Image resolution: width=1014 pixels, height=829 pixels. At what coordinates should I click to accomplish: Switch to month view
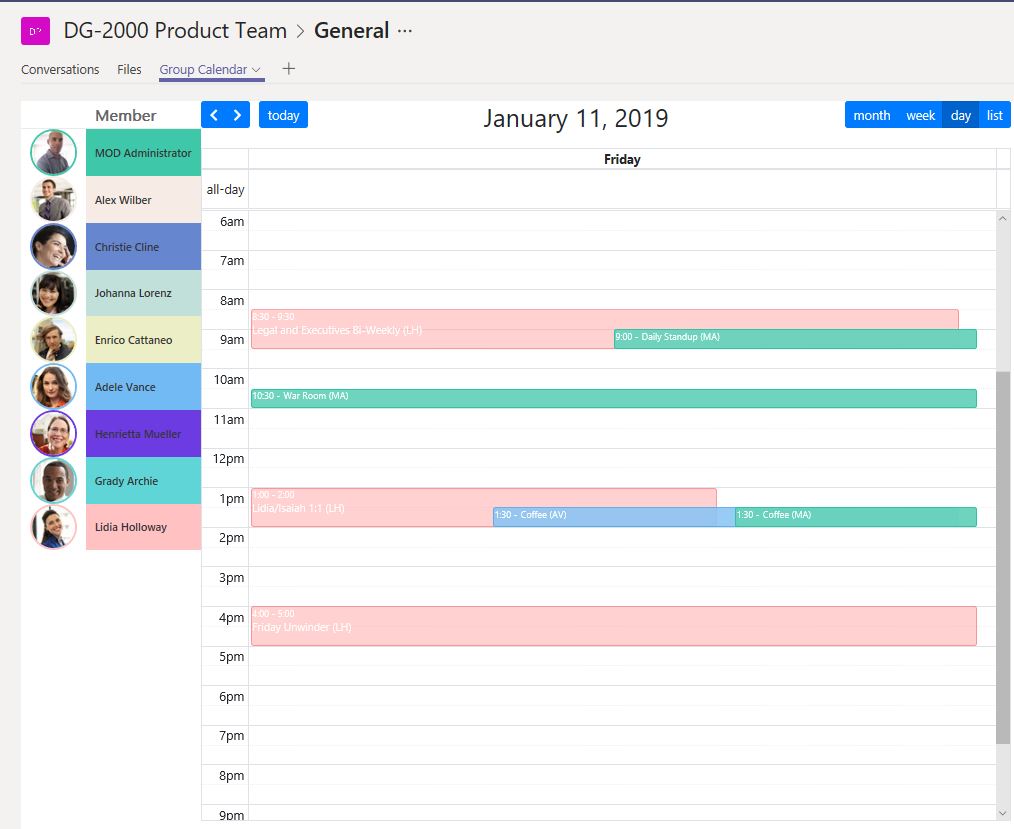pos(871,114)
